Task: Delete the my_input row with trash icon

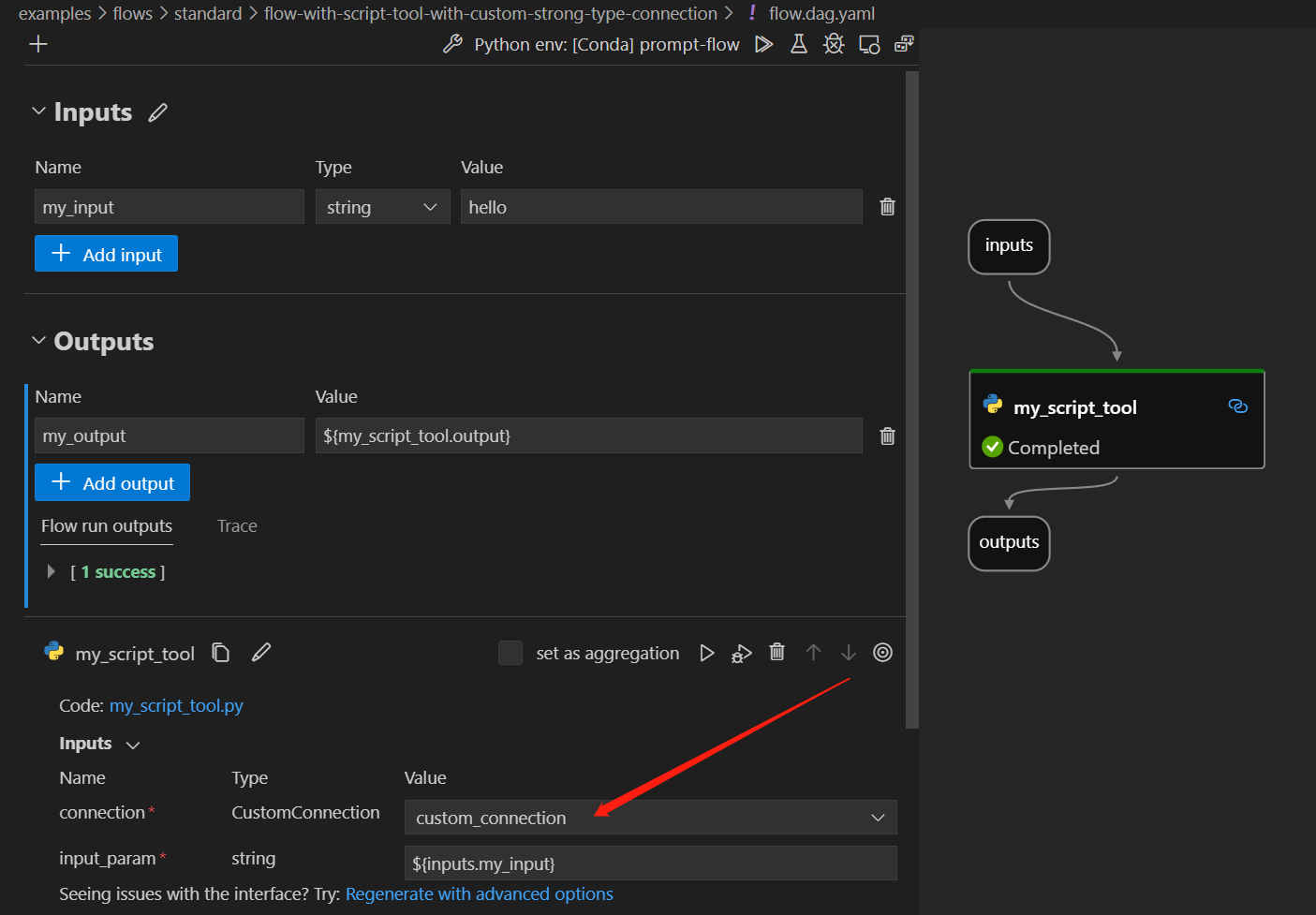Action: click(887, 207)
